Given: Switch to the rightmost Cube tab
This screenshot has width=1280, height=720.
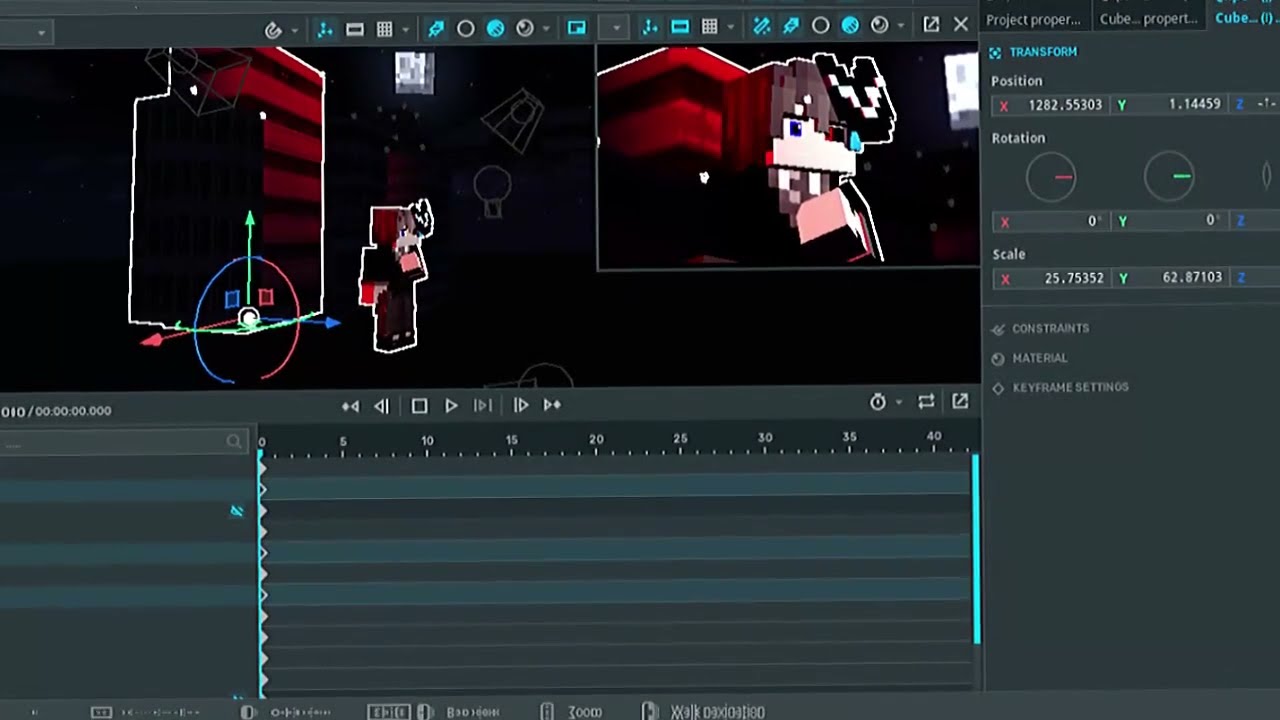Looking at the screenshot, I should (x=1245, y=18).
